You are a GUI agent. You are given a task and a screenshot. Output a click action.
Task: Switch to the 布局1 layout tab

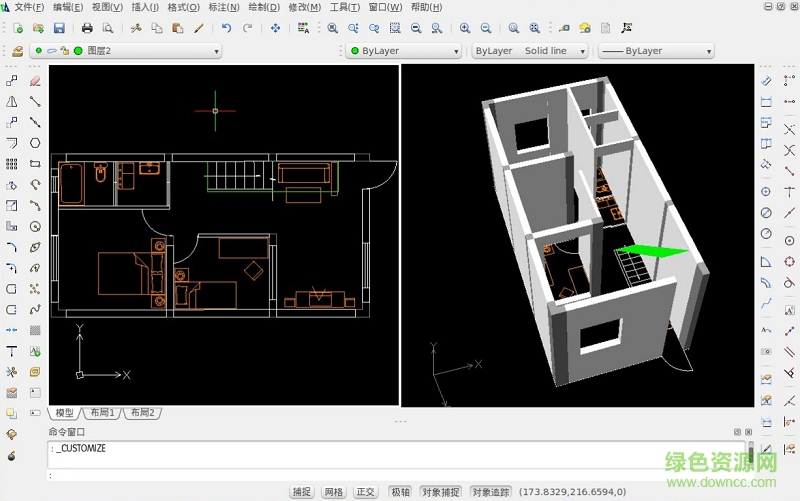coord(102,413)
